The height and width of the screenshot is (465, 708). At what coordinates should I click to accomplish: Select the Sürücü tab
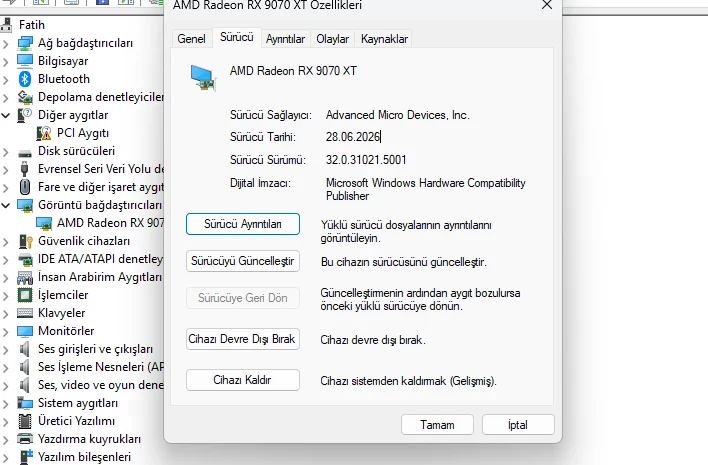click(237, 37)
